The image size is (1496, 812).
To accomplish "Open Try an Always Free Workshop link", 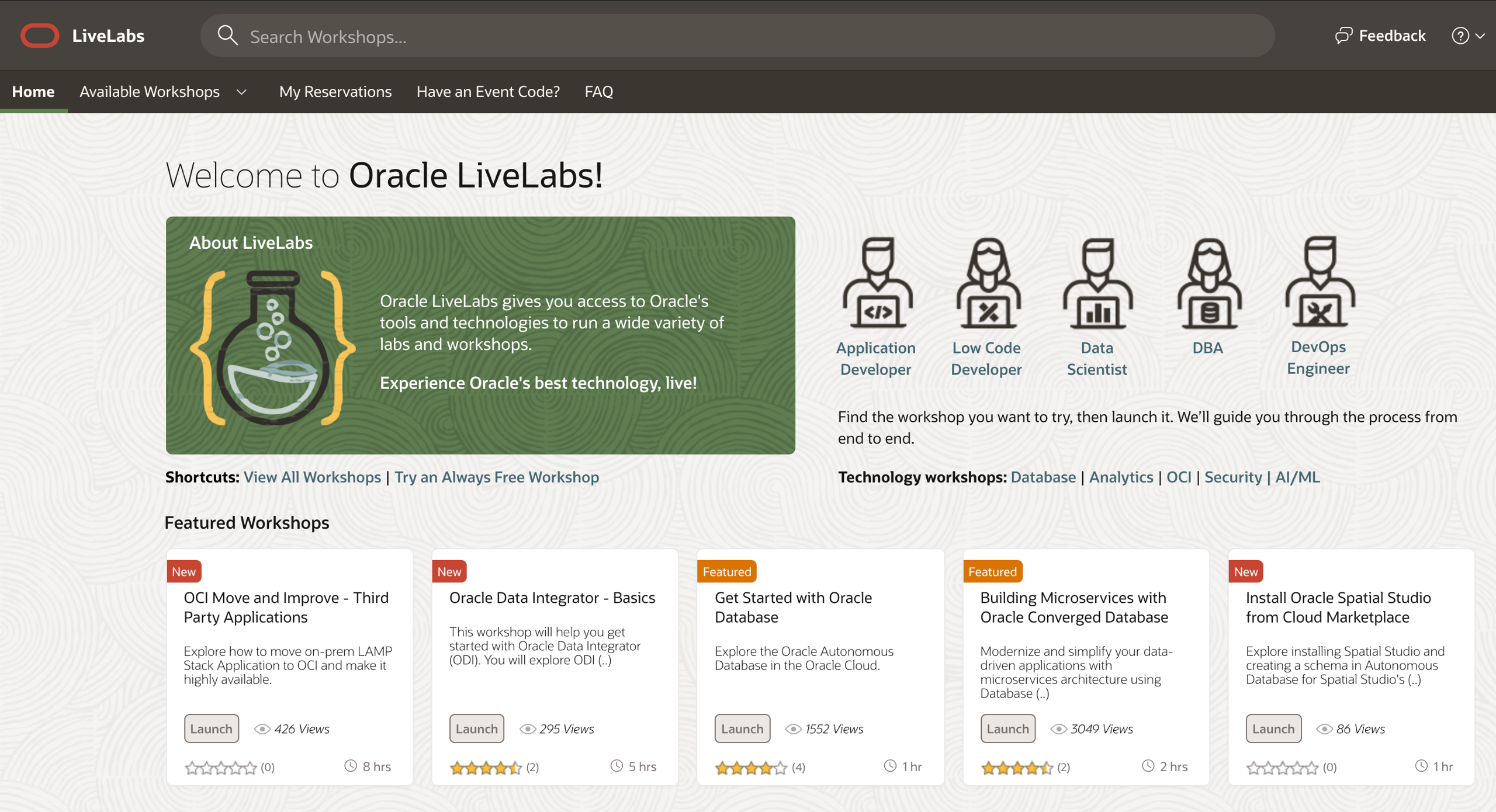I will tap(497, 477).
